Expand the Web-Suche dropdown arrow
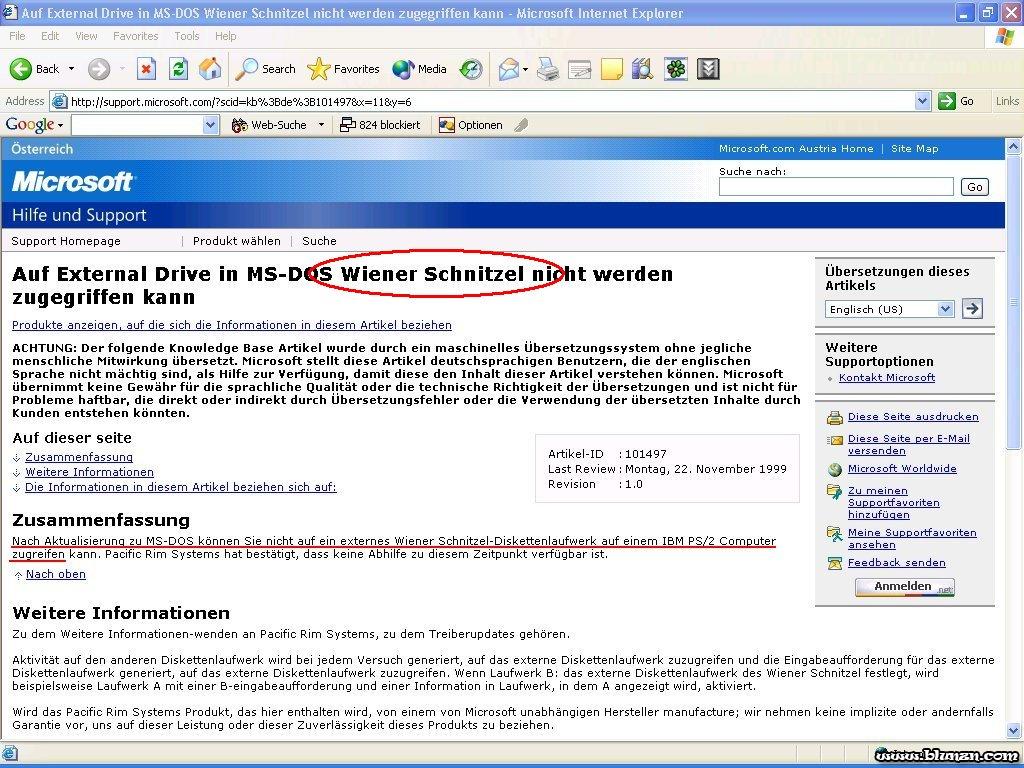Screen dimensions: 1024x768 321,125
